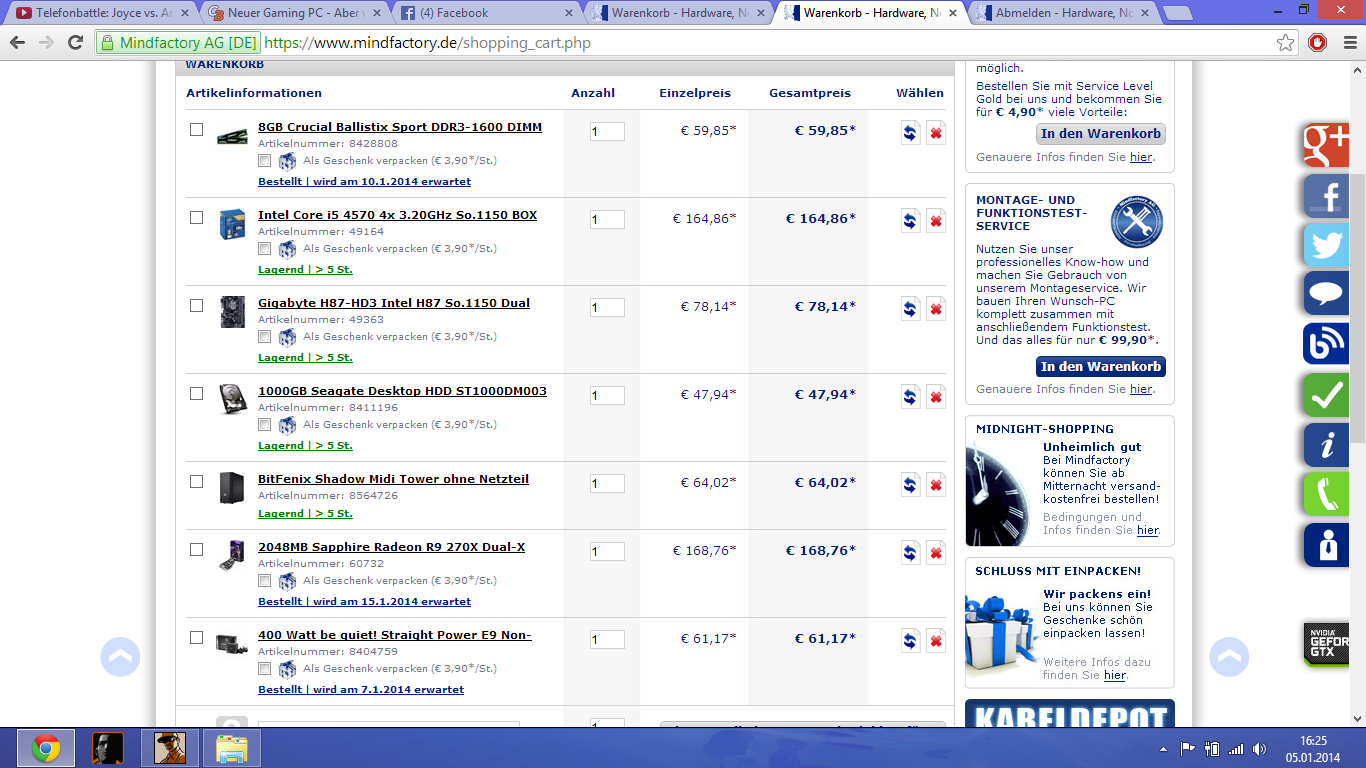Select checkbox for 2048MB Sapphire Radeon R9

[x=196, y=549]
